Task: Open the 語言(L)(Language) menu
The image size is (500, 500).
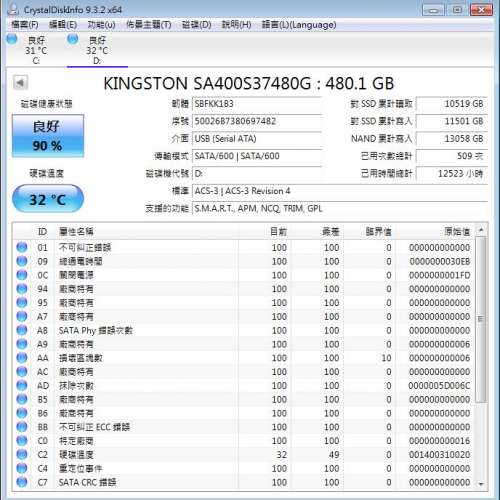Action: tap(299, 25)
